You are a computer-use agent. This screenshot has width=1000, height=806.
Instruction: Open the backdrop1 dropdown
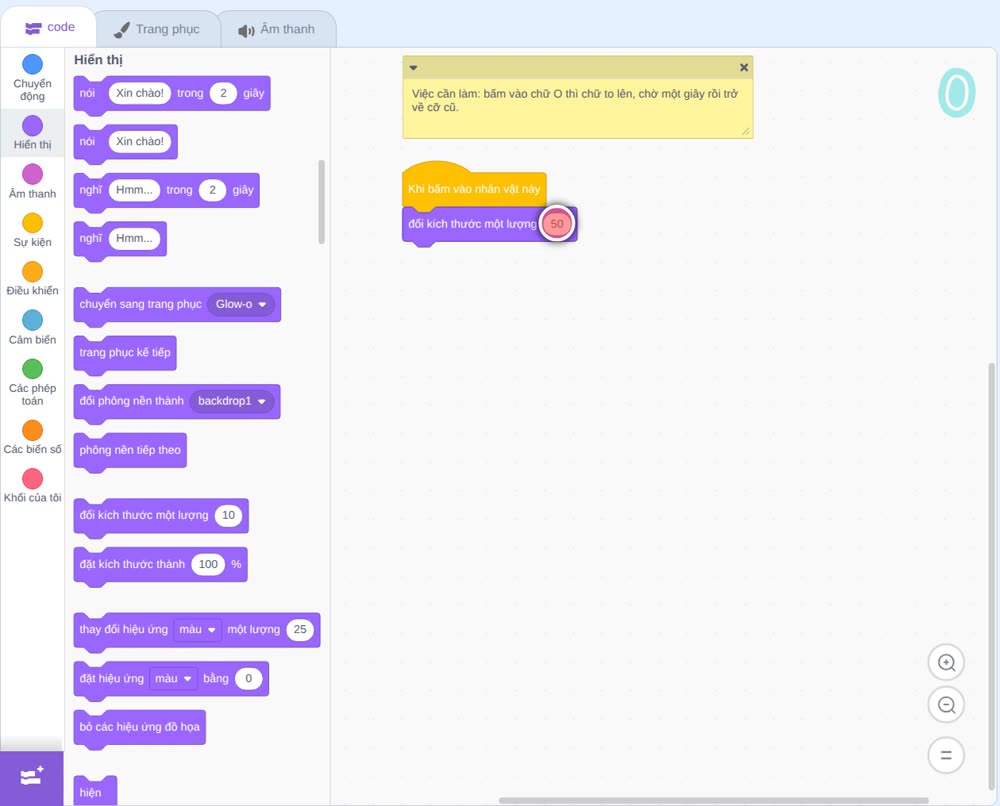232,401
